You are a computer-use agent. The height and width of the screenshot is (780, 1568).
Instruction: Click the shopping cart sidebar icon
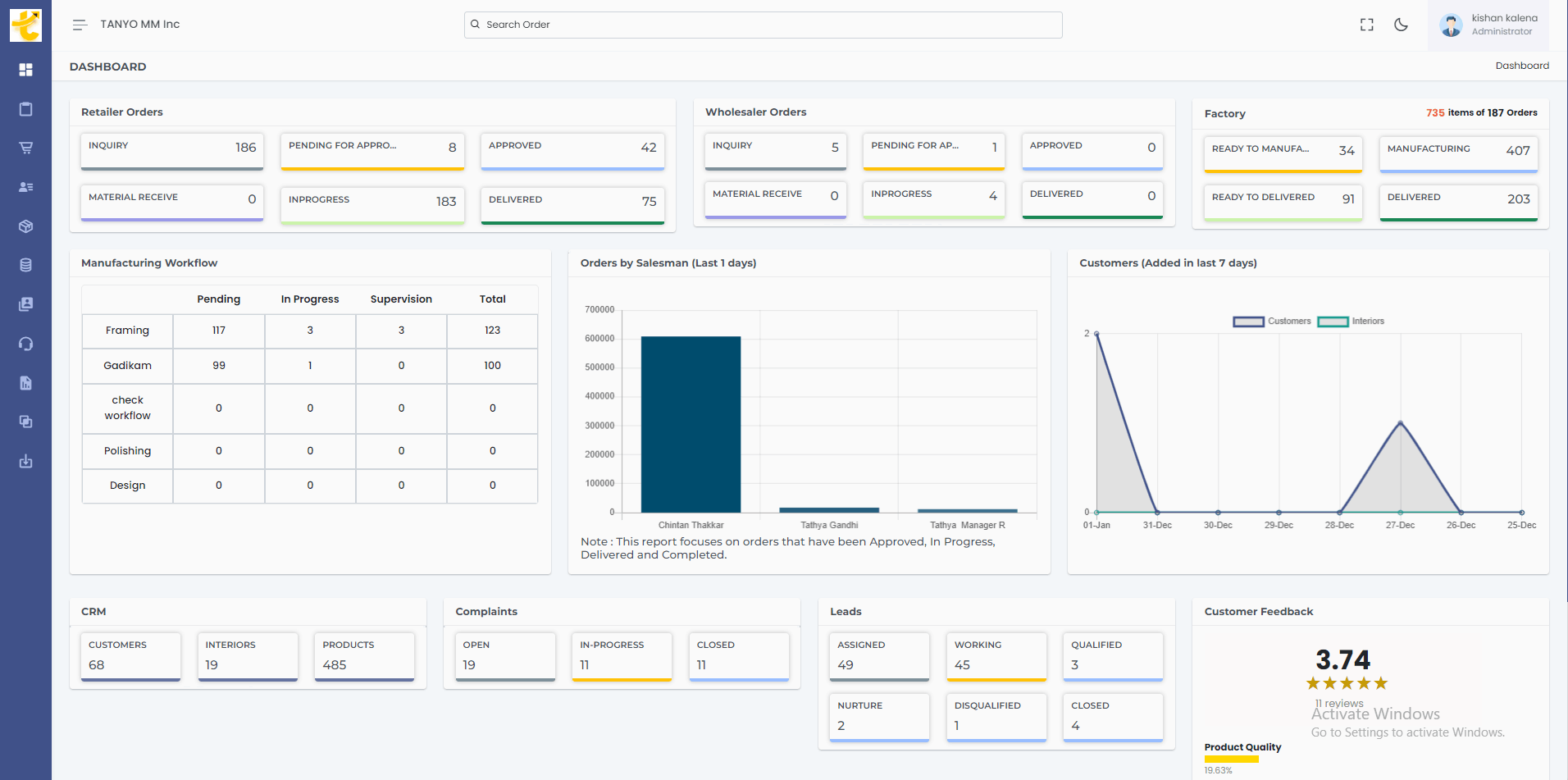point(25,148)
